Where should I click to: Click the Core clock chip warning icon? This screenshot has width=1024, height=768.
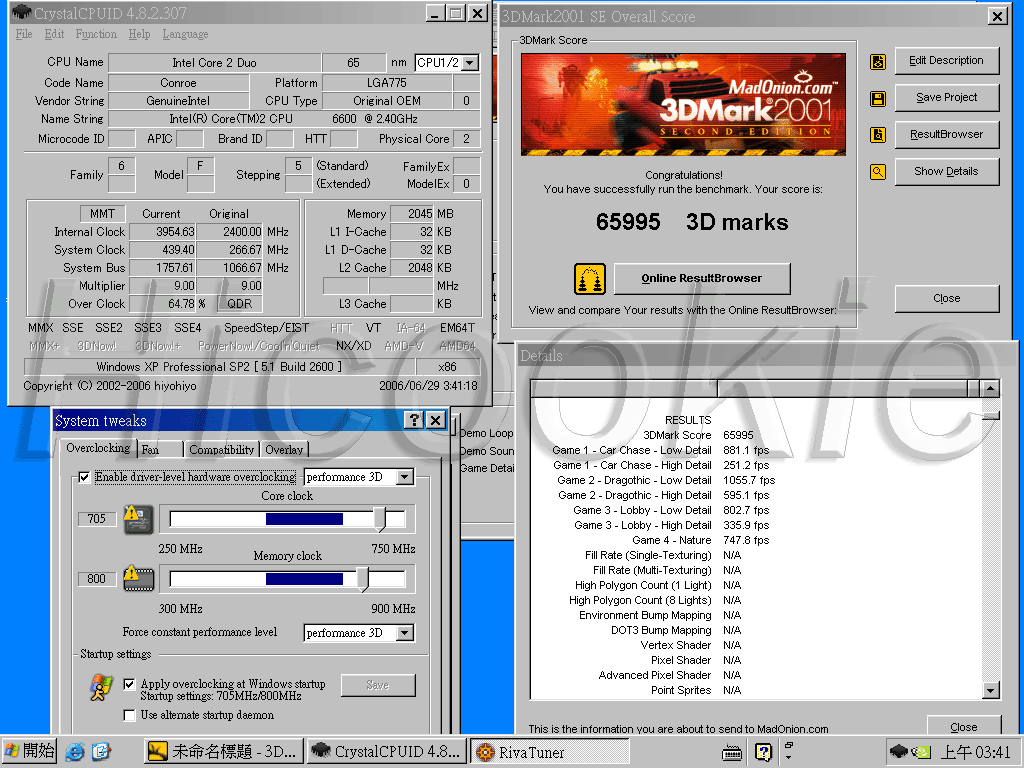coord(138,519)
